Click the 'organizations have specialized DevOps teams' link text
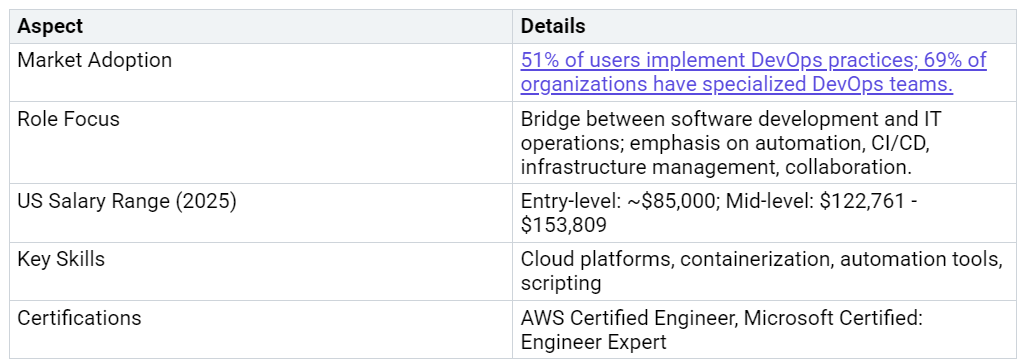The width and height of the screenshot is (1024, 361). (737, 85)
